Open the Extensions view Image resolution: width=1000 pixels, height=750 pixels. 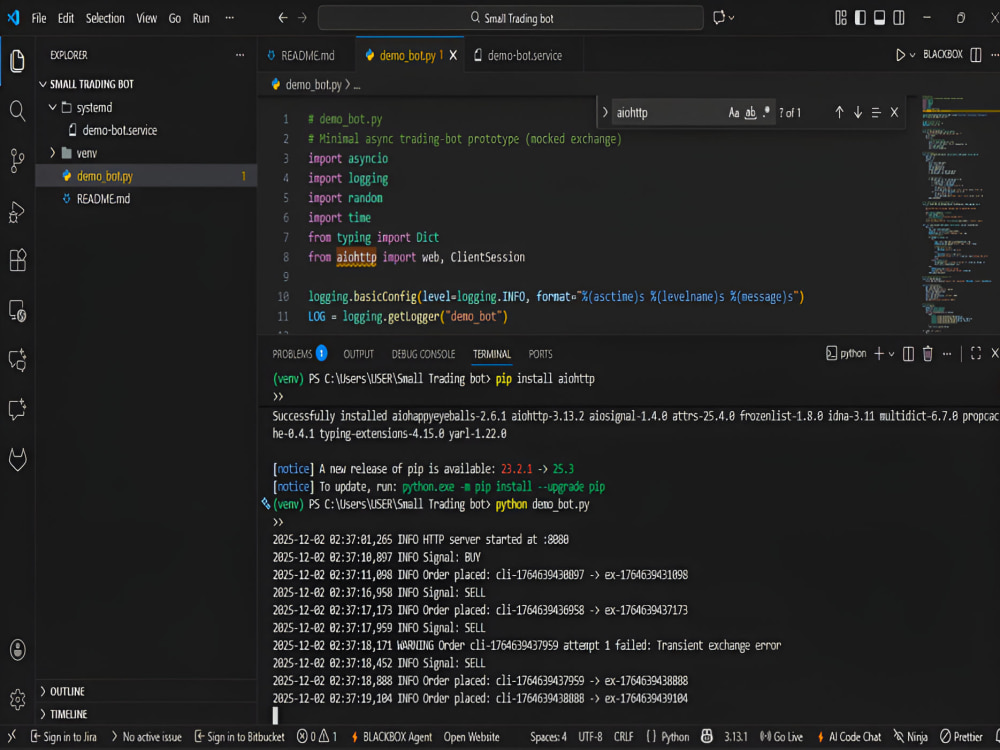tap(17, 260)
